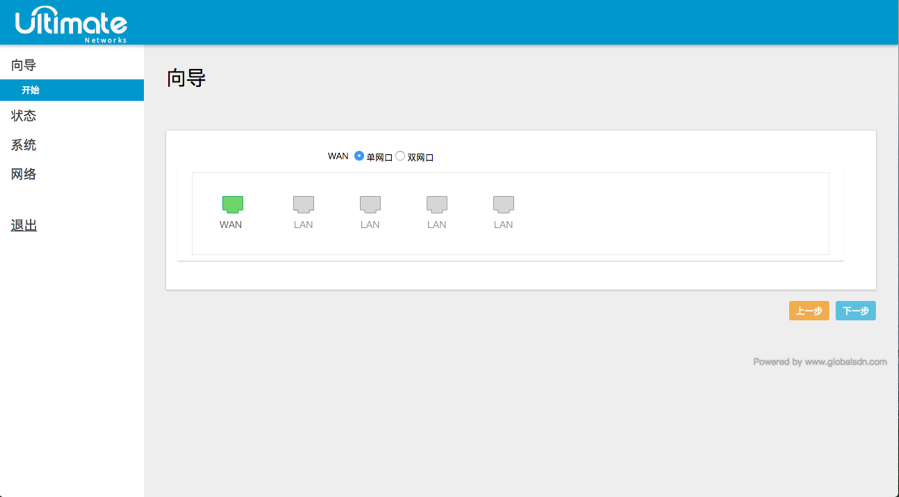Choose the 双网口 radio option
Viewport: 899px width, 497px height.
tap(400, 156)
